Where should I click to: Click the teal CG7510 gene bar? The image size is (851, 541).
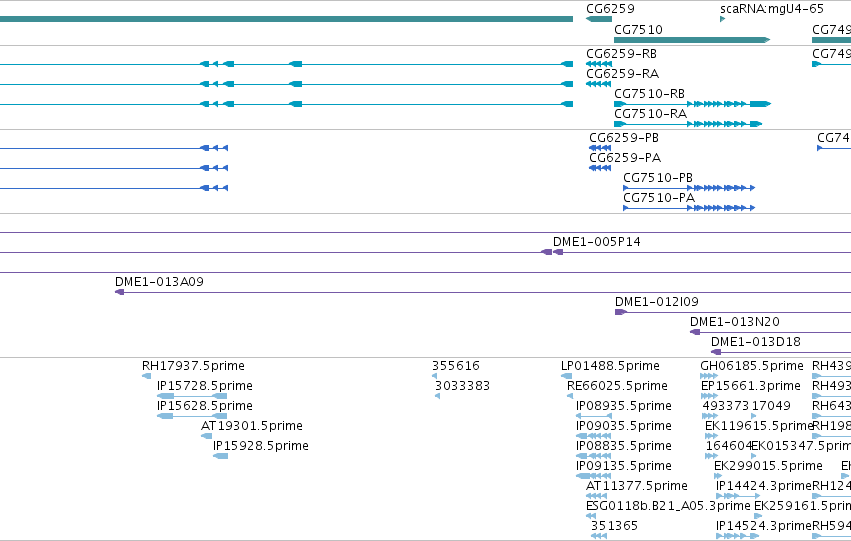point(692,40)
